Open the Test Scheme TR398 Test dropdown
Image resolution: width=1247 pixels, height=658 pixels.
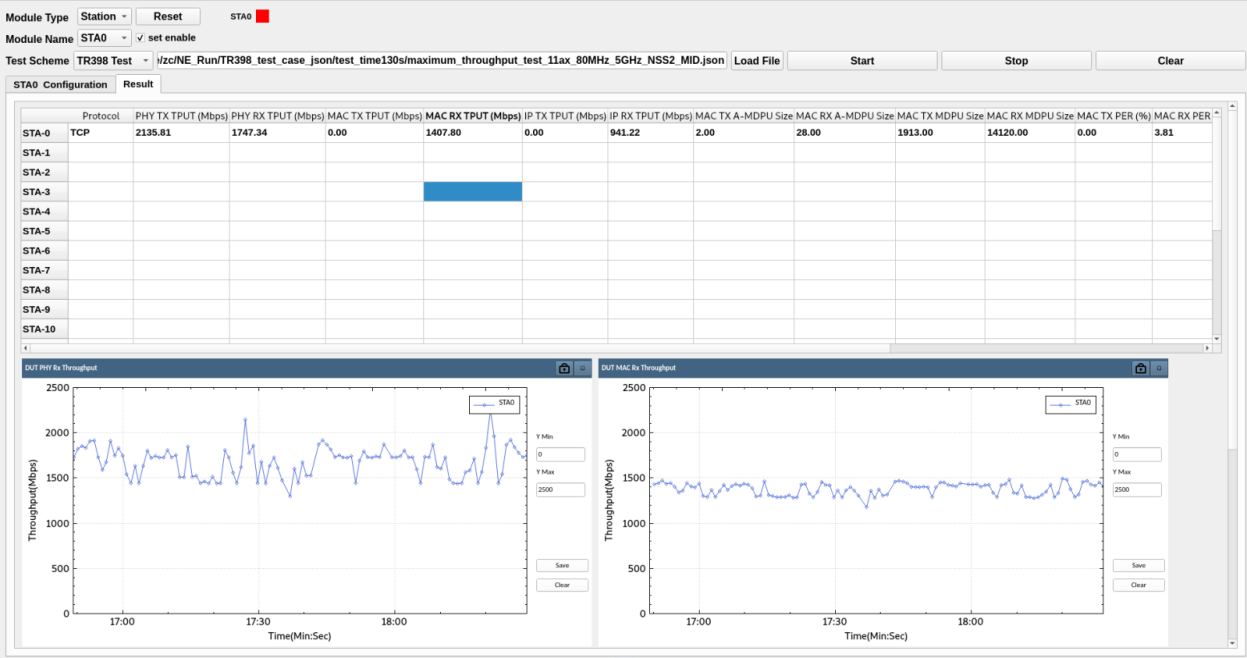tap(113, 61)
